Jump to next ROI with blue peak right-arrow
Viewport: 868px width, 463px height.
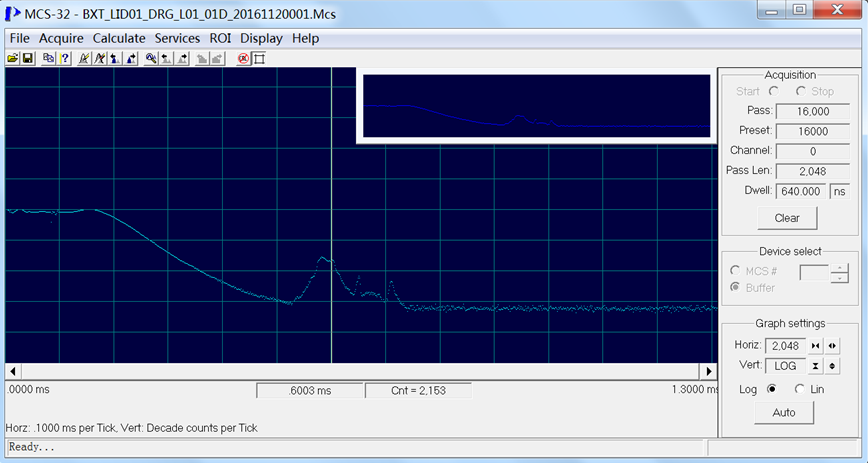(131, 58)
